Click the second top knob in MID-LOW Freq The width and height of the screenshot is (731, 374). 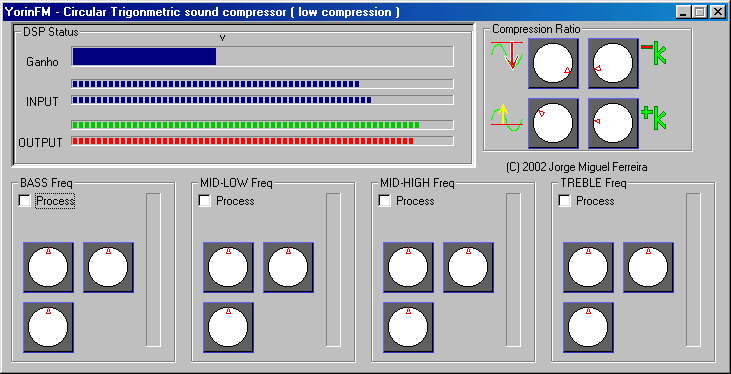coord(288,267)
